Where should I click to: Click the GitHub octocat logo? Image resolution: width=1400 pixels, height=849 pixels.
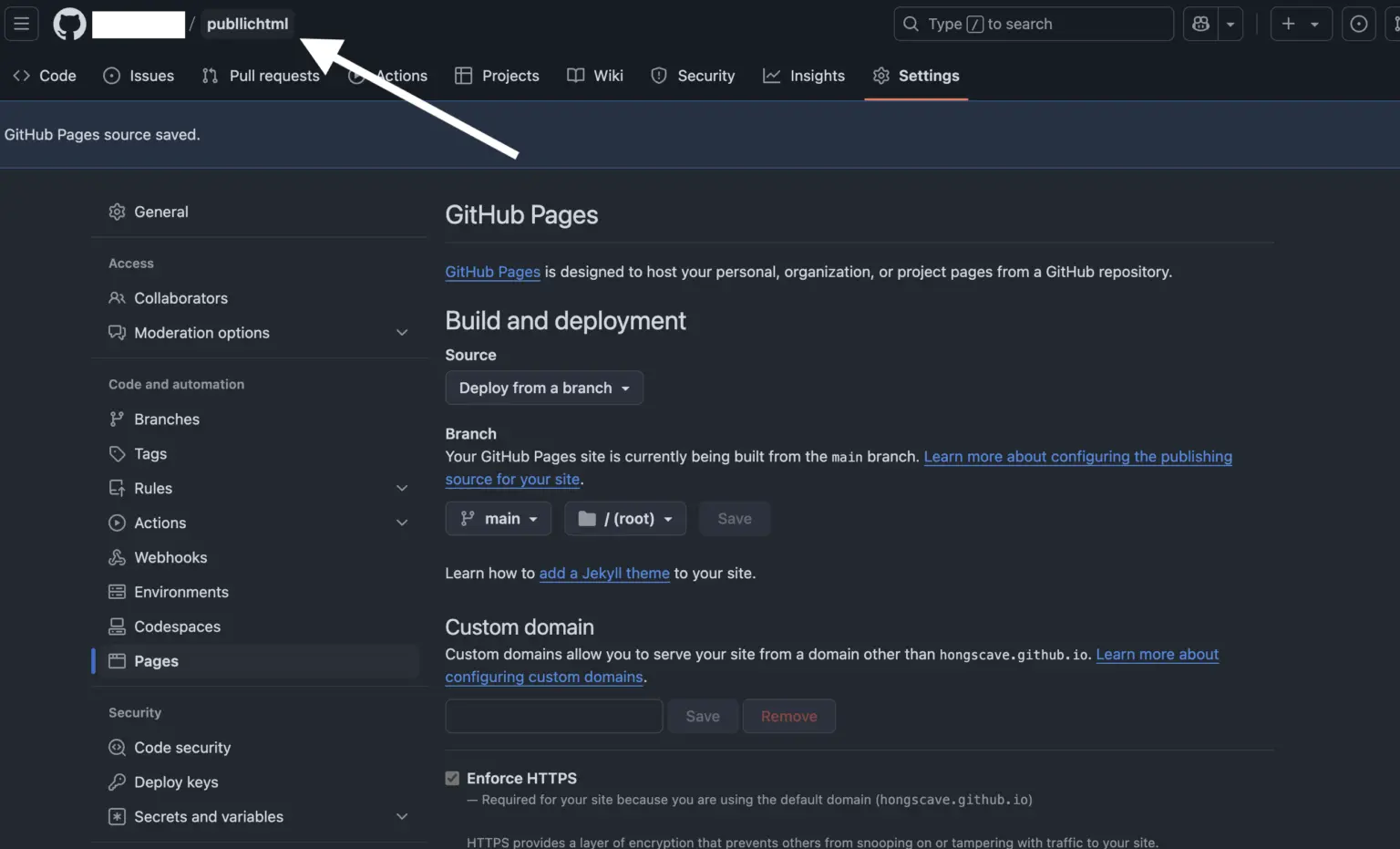pyautogui.click(x=69, y=24)
